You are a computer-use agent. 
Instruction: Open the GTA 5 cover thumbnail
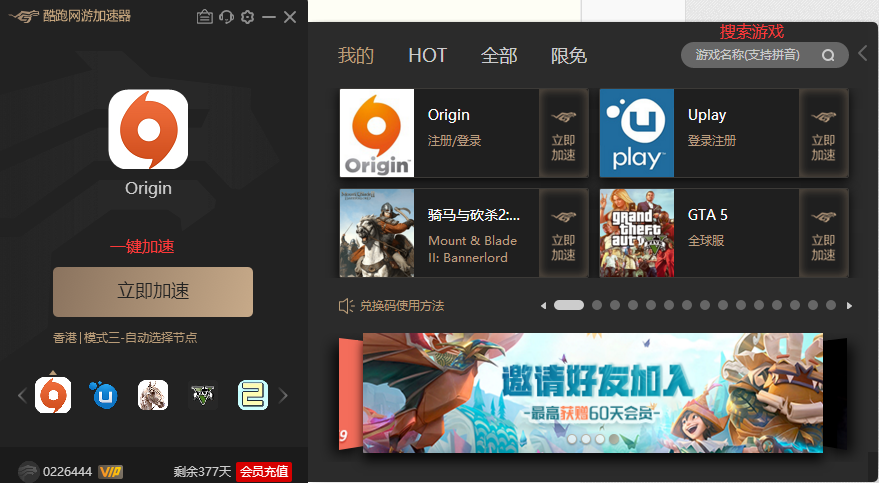(637, 233)
